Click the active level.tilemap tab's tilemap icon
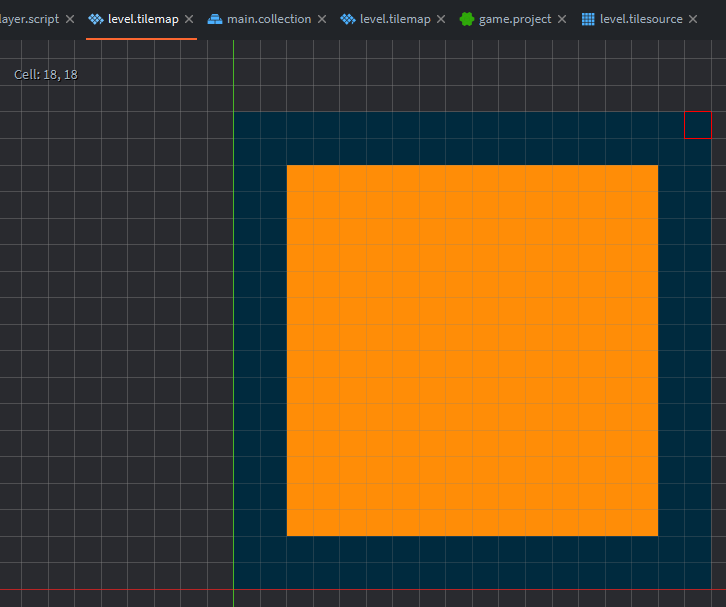This screenshot has width=726, height=607. (x=96, y=19)
